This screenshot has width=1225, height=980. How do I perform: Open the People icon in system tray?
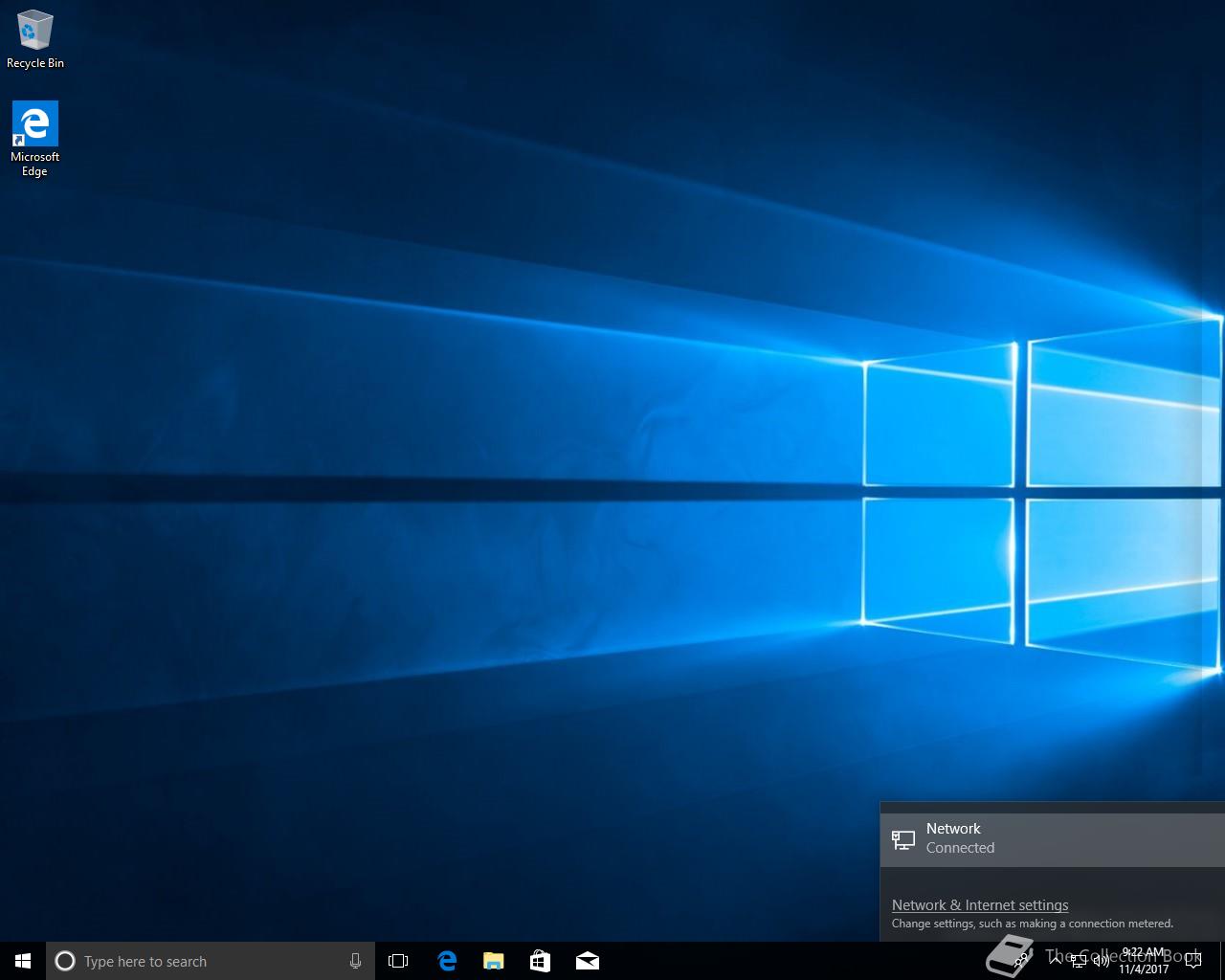click(1020, 961)
